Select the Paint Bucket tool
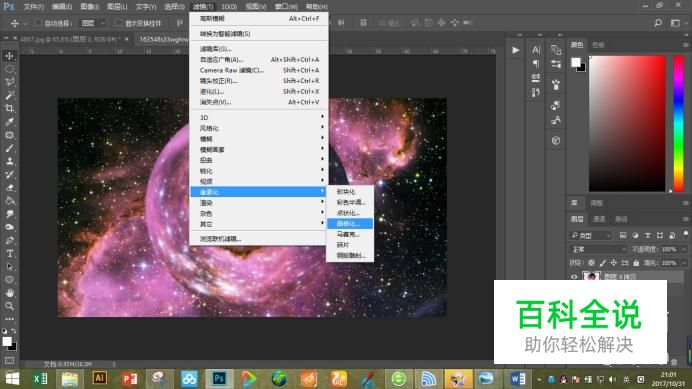Viewport: 692px width, 389px height. coord(9,201)
